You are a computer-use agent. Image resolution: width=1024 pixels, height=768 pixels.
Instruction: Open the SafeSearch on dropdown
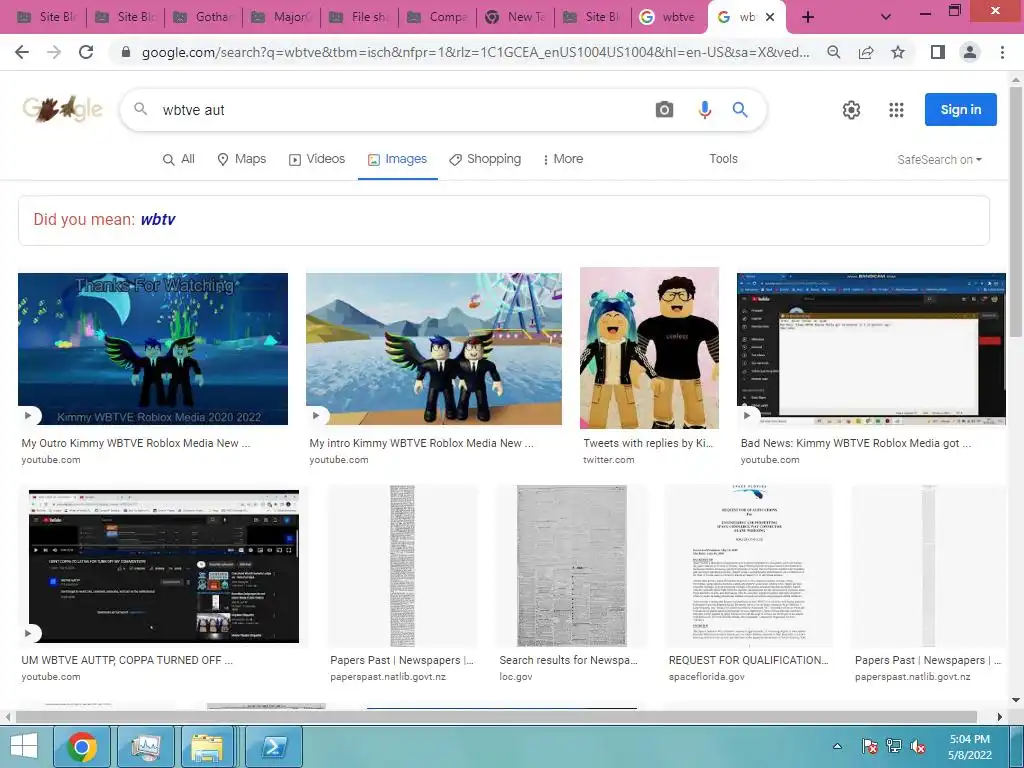pyautogui.click(x=939, y=159)
